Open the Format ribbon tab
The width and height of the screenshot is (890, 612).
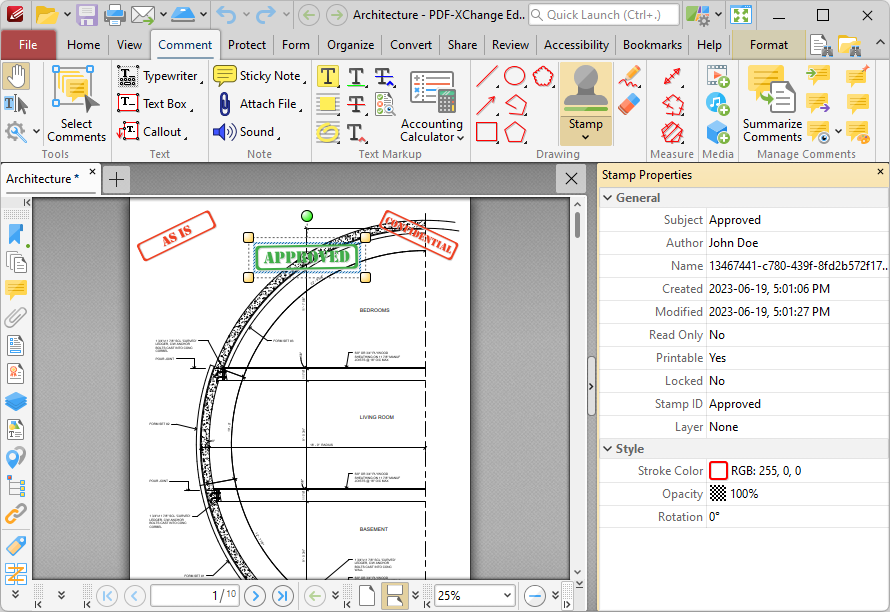coord(769,45)
